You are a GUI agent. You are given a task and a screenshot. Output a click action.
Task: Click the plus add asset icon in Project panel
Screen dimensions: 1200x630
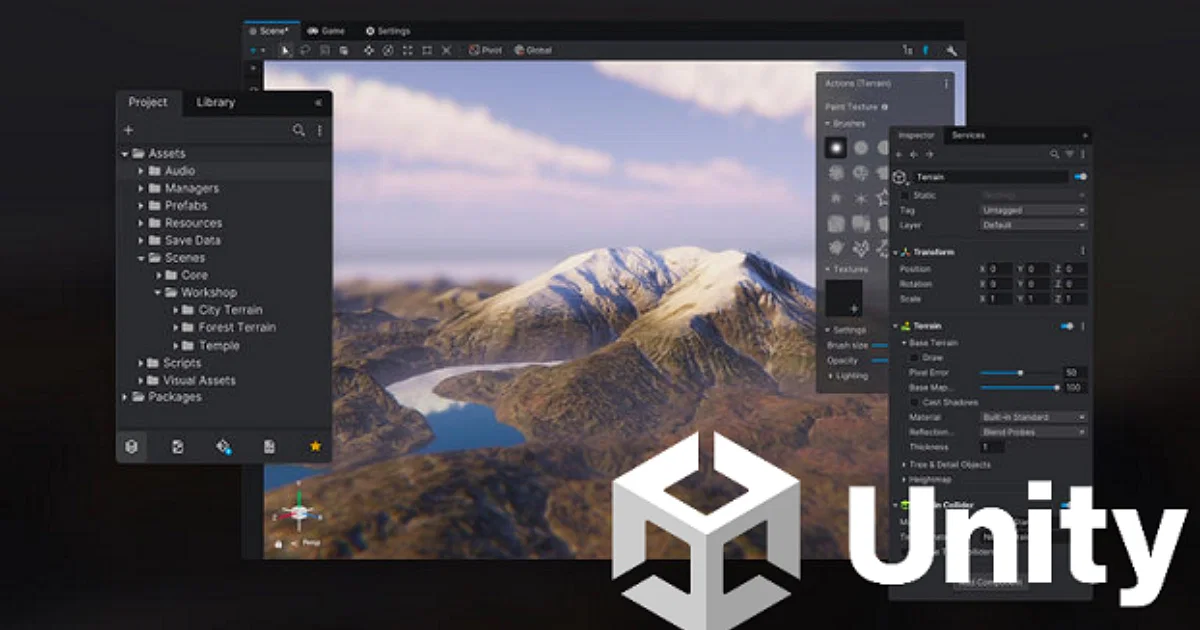[x=128, y=130]
